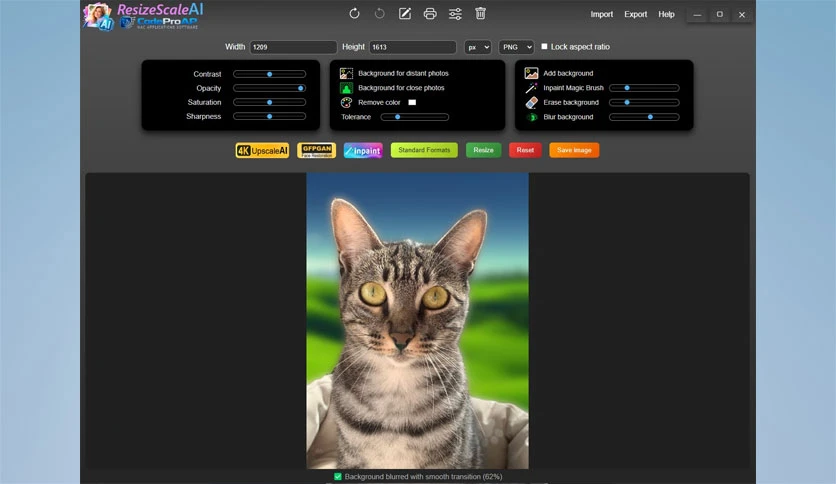The height and width of the screenshot is (484, 836).
Task: Uncheck the Background blurred status checkbox
Action: (x=338, y=477)
